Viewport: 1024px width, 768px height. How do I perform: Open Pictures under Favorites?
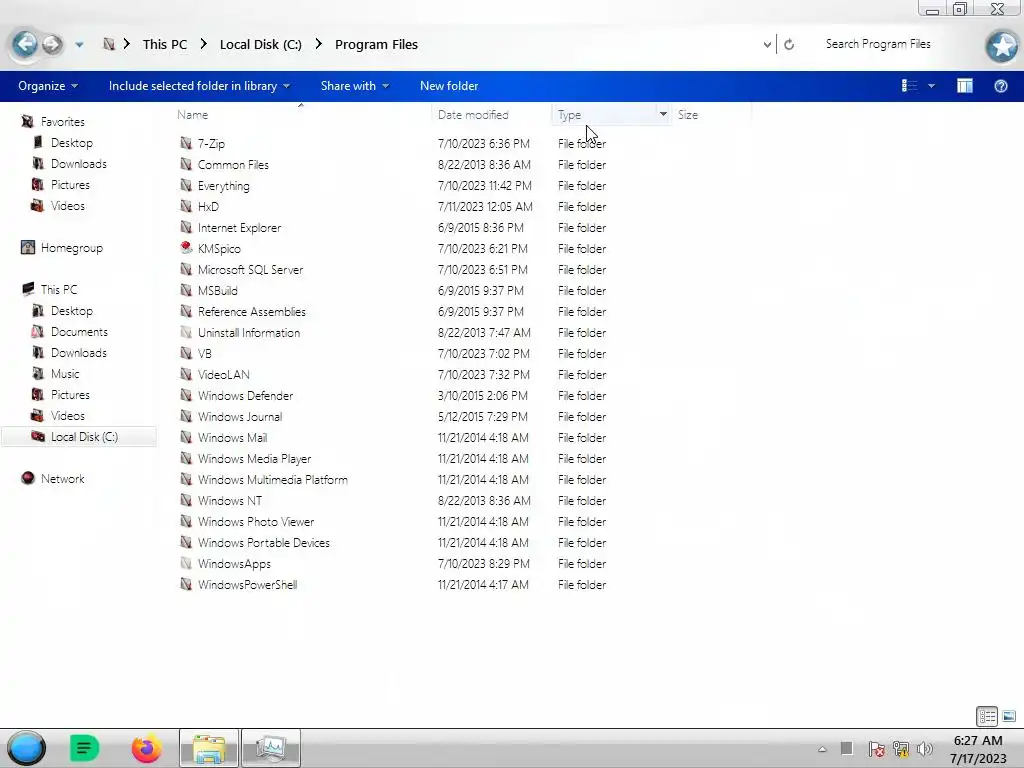70,184
